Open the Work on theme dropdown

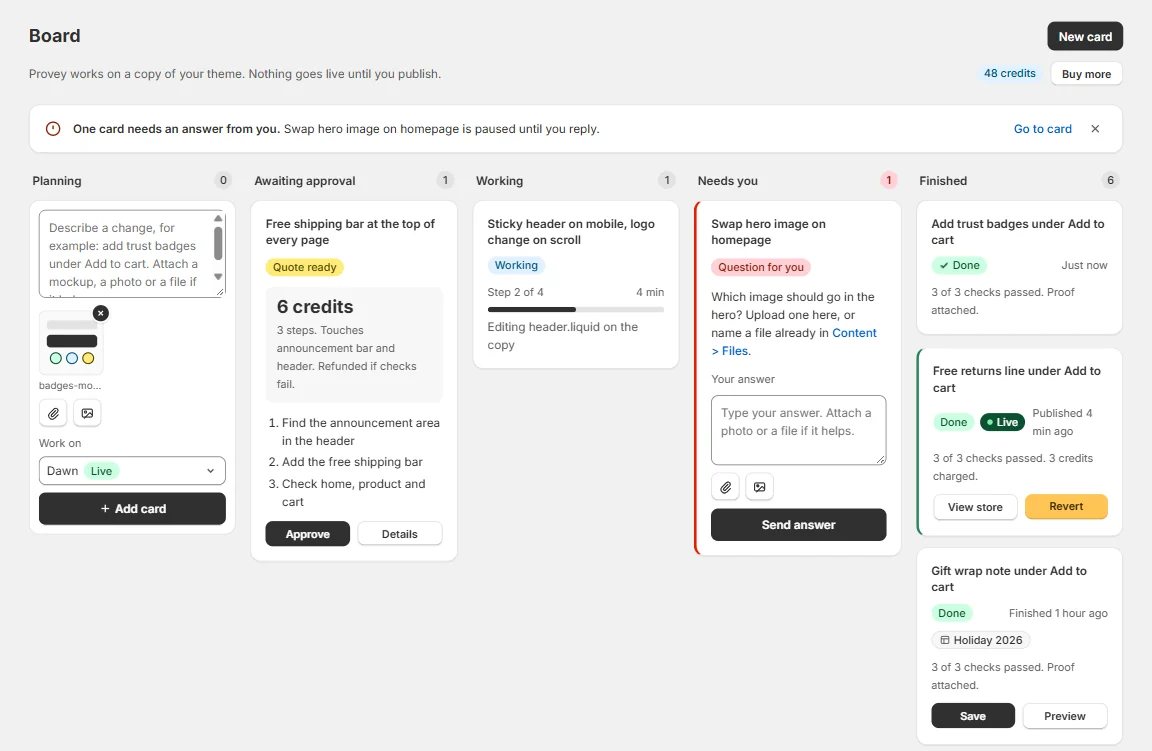click(132, 471)
